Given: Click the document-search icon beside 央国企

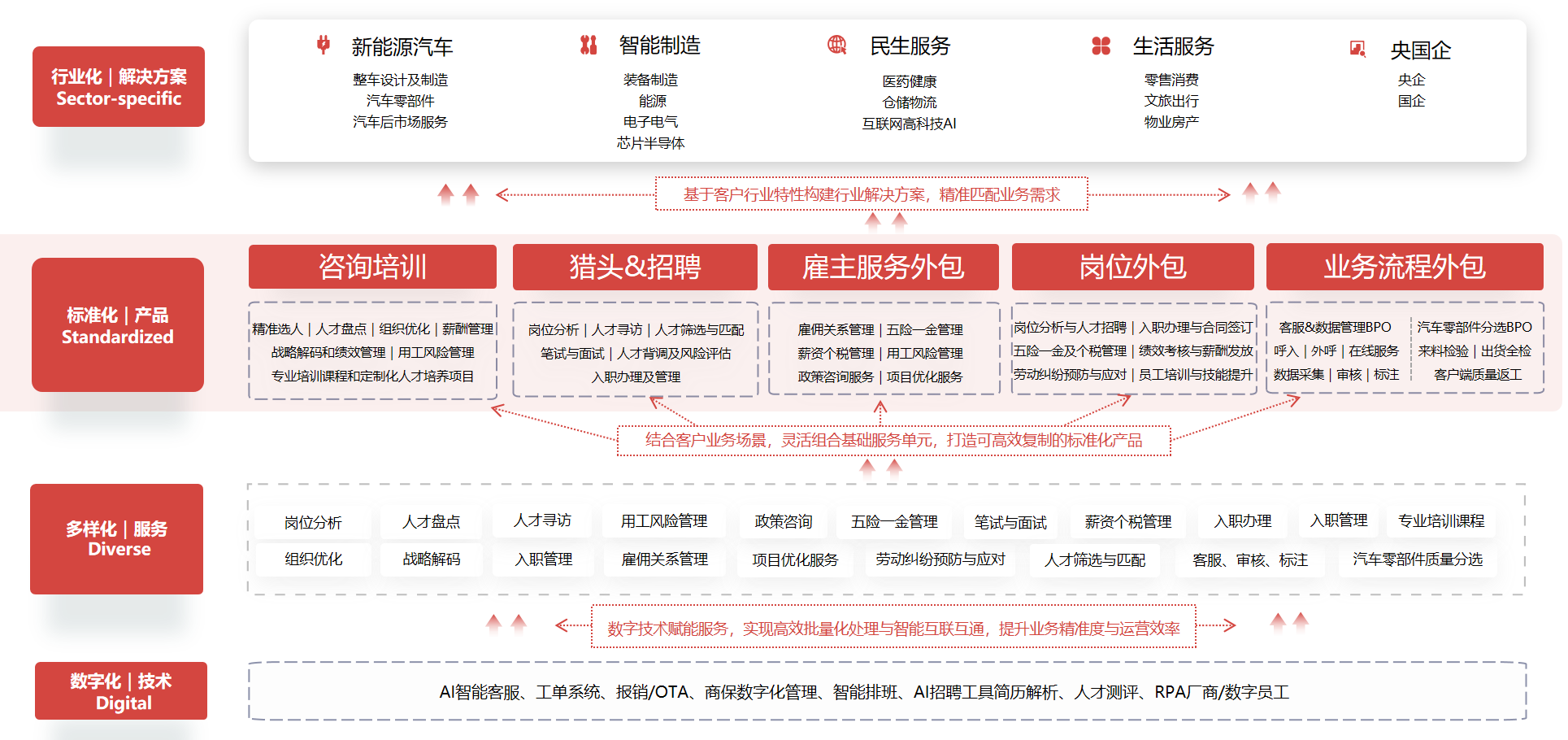Looking at the screenshot, I should click(1357, 49).
